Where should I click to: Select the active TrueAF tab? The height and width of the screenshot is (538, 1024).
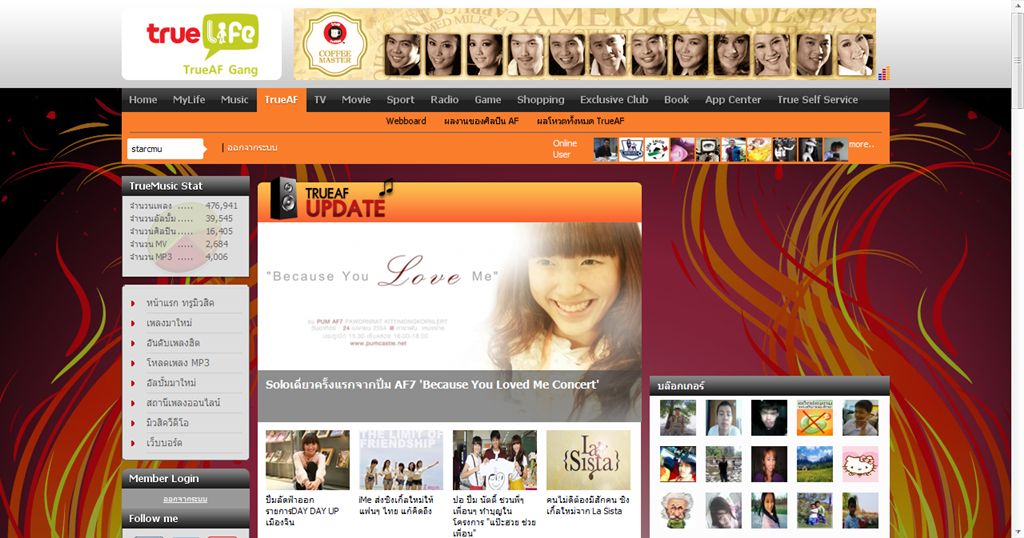[281, 100]
